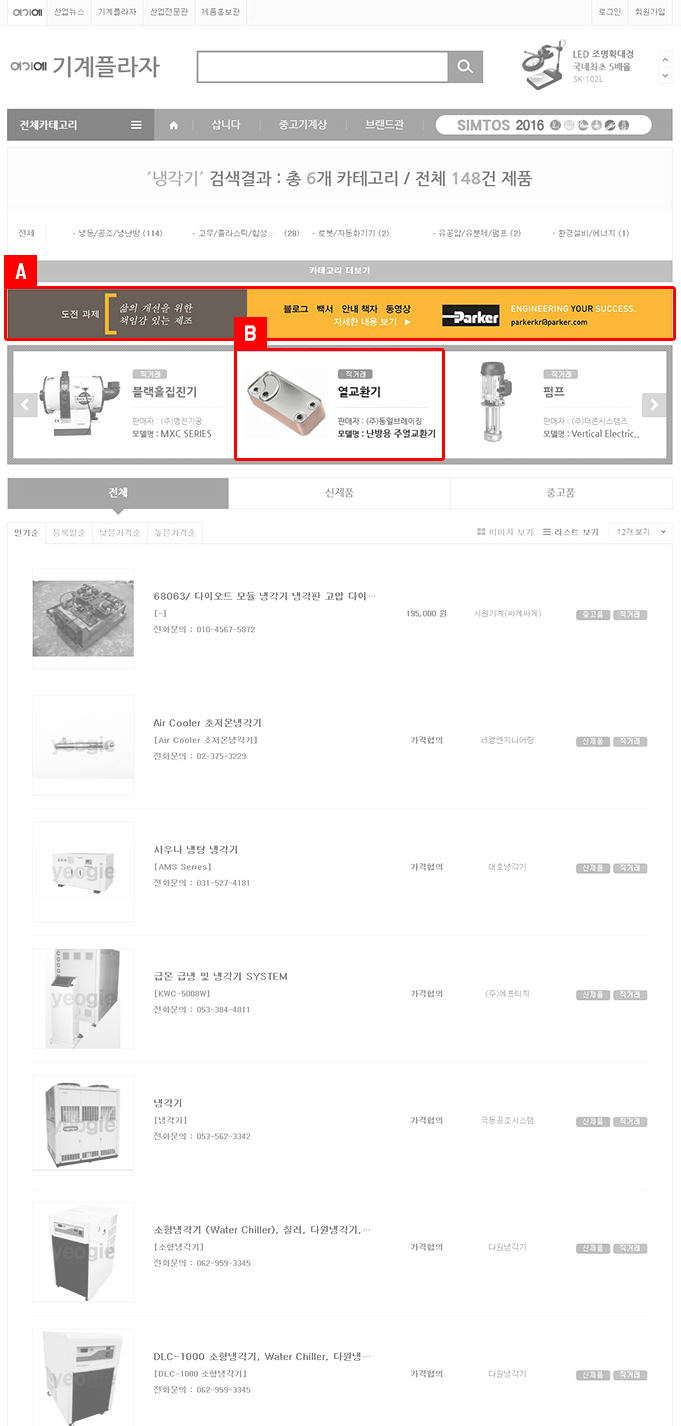Screen dimensions: 681x1426
Task: Click the 로그인 link
Action: 609,12
